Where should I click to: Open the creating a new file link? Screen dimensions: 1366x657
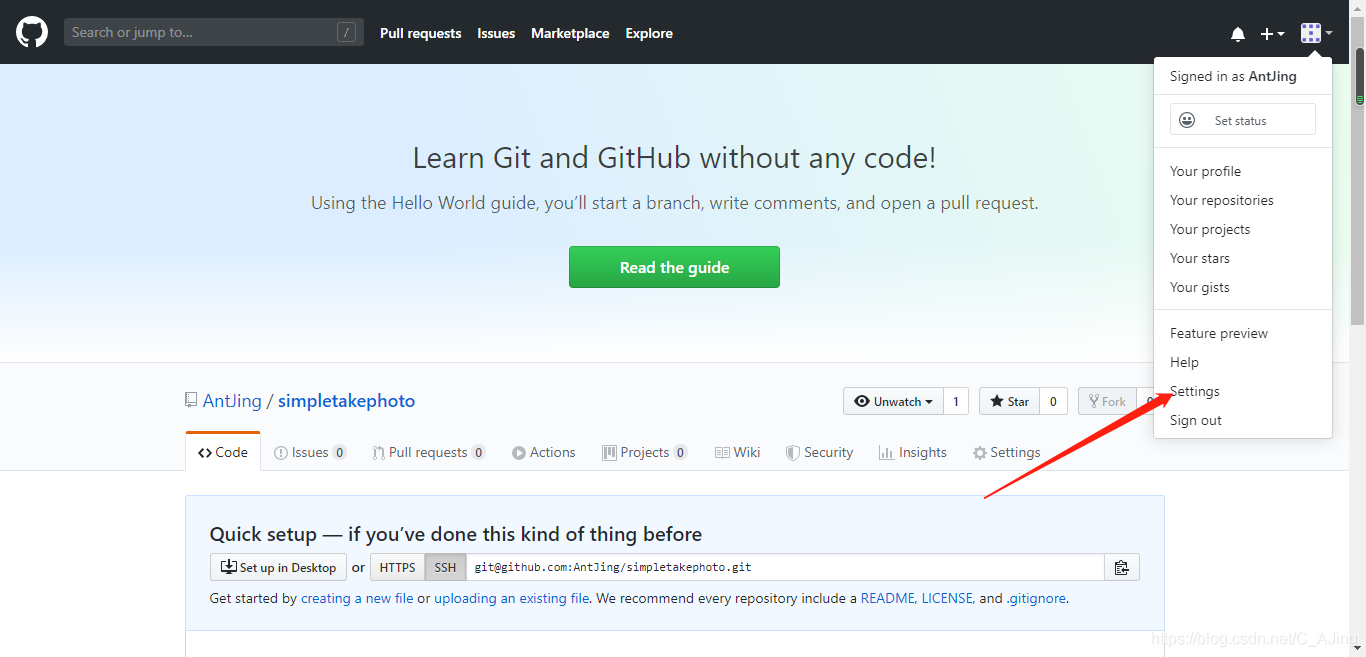[x=356, y=598]
